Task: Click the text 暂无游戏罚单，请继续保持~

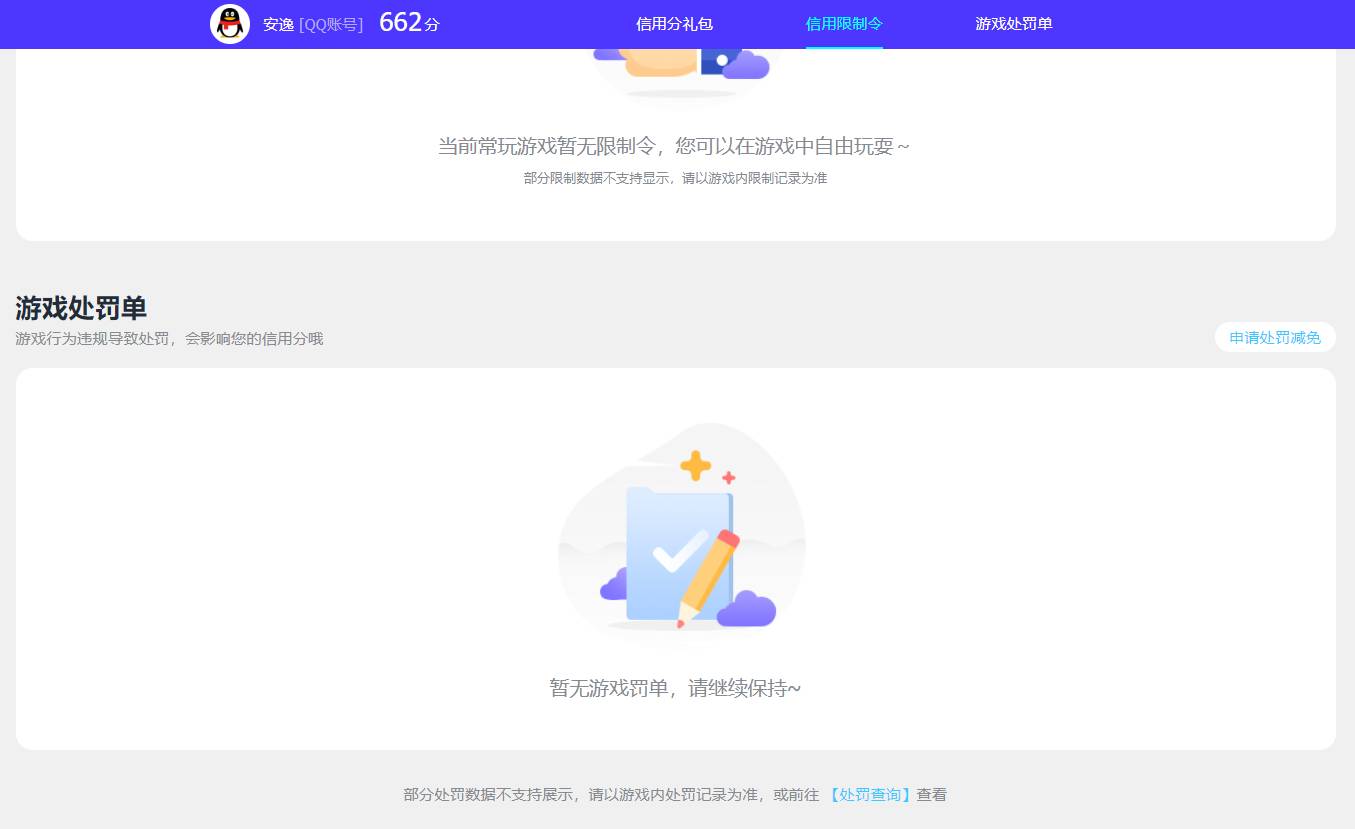Action: [x=677, y=687]
